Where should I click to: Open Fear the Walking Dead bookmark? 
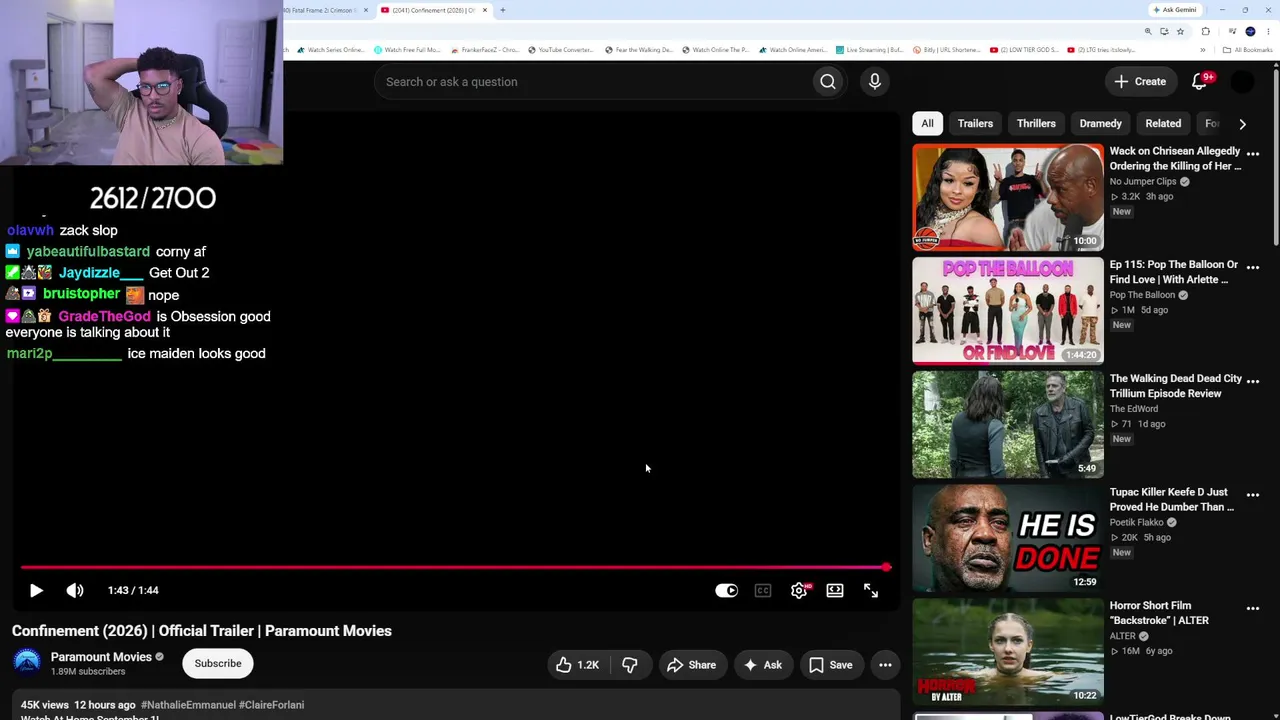click(639, 50)
